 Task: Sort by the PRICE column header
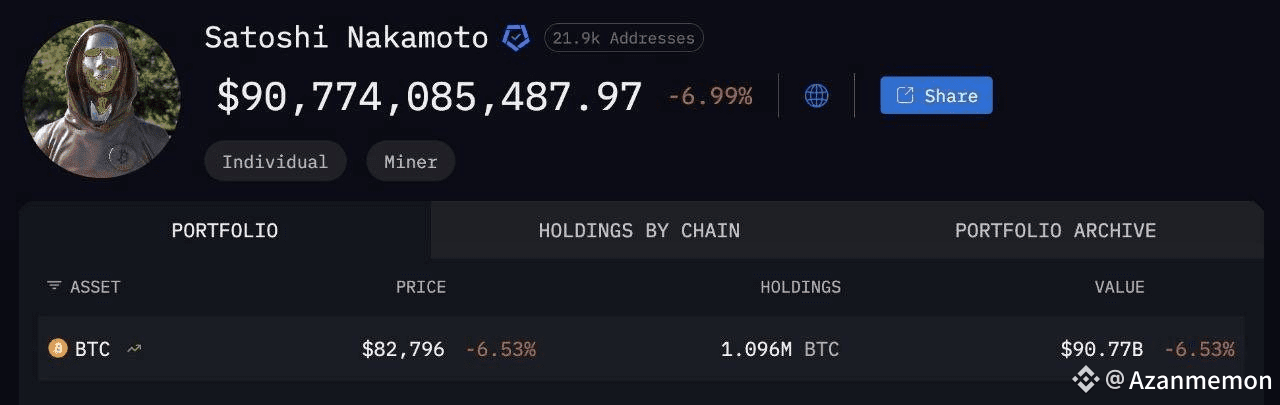coord(421,287)
